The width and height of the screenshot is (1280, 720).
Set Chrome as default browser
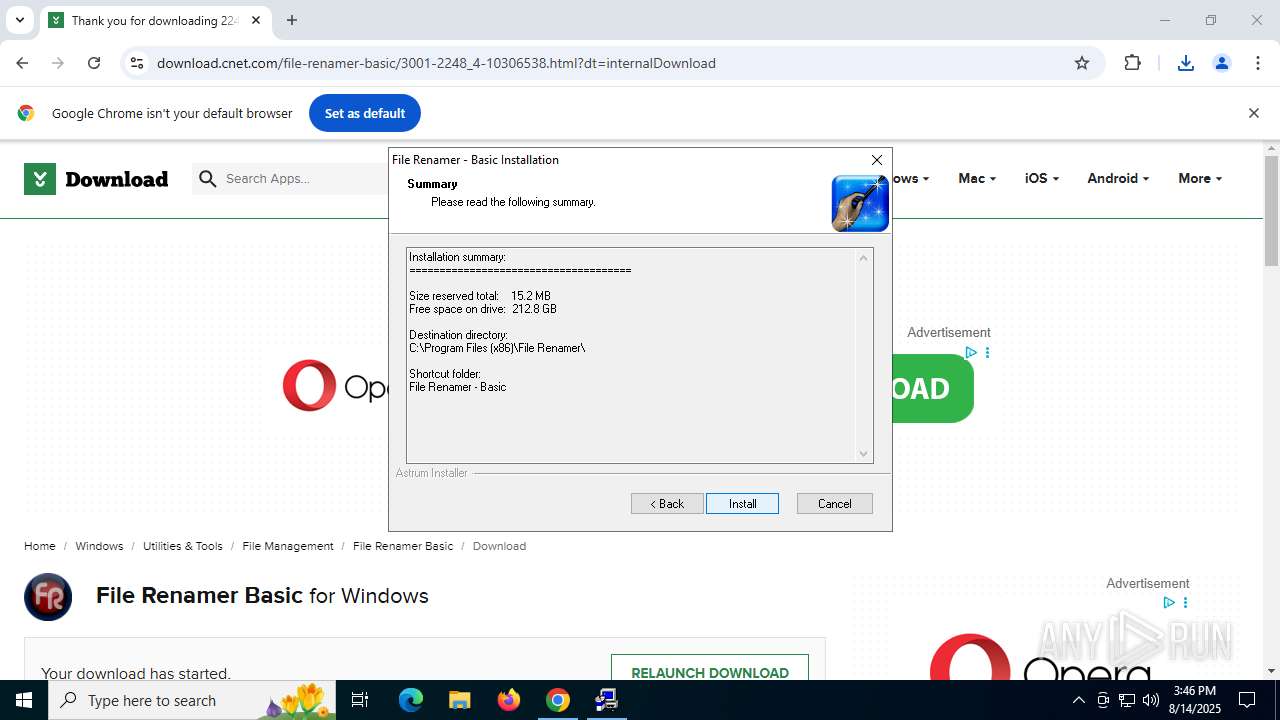click(x=365, y=113)
